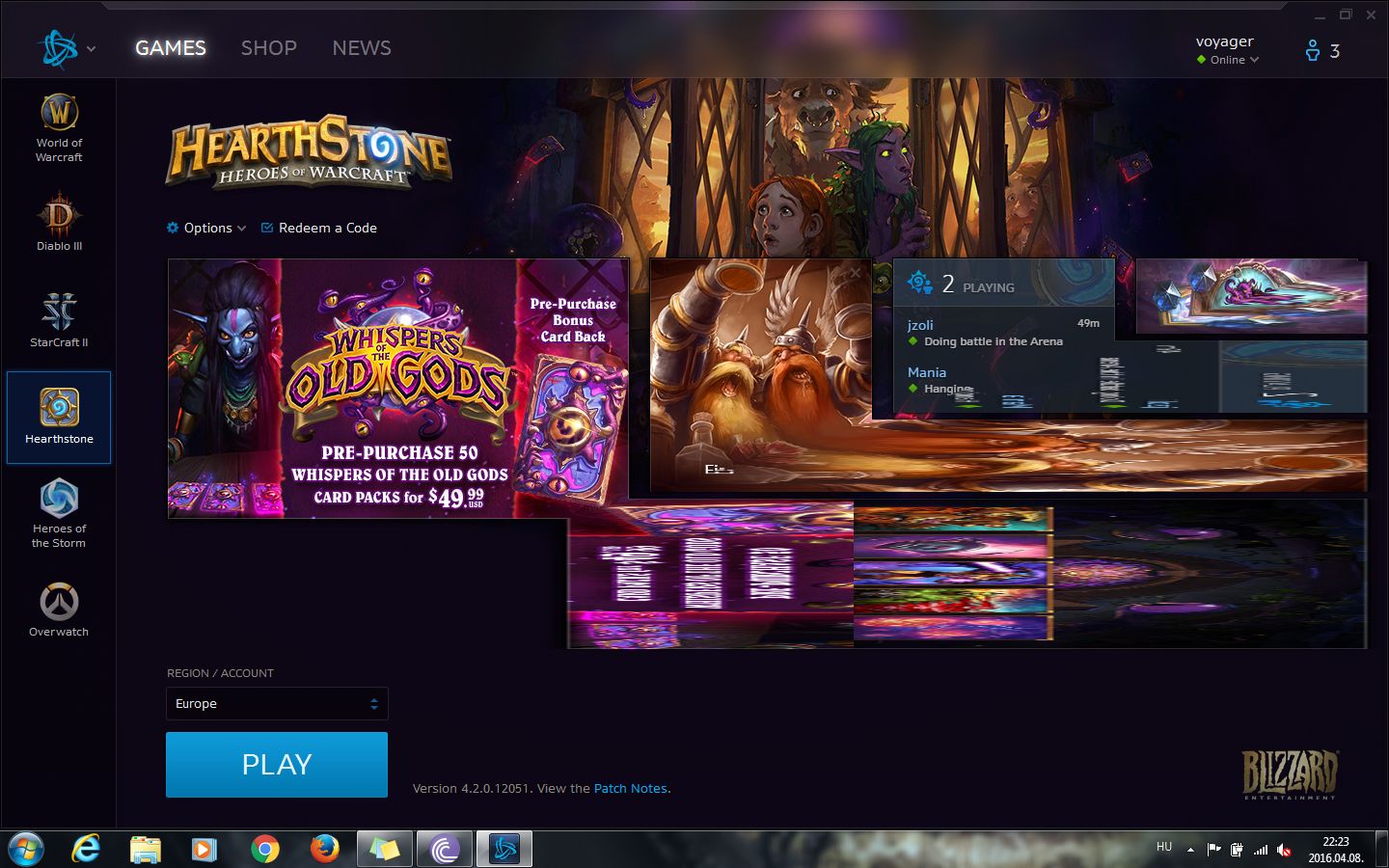Select friend jzoli in playing list
The height and width of the screenshot is (868, 1389).
[1004, 333]
